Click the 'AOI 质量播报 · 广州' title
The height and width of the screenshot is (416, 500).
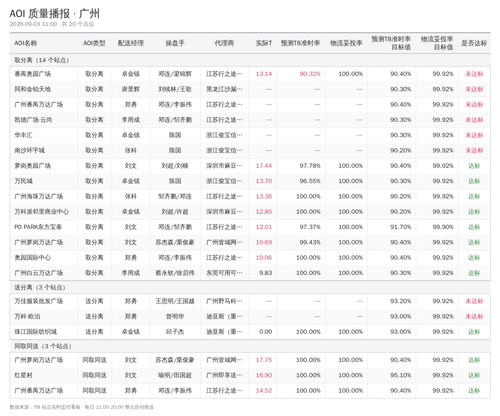54,14
